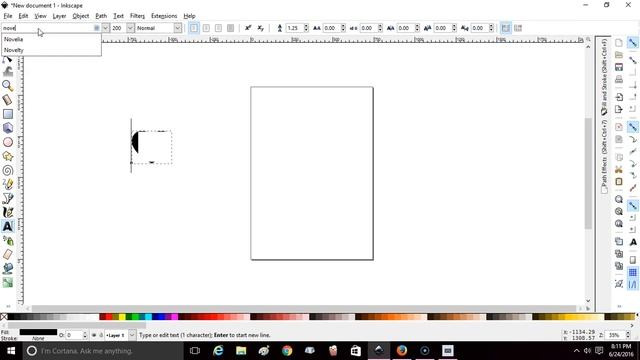
Task: Choose Novelty from font suggestions
Action: click(51, 50)
